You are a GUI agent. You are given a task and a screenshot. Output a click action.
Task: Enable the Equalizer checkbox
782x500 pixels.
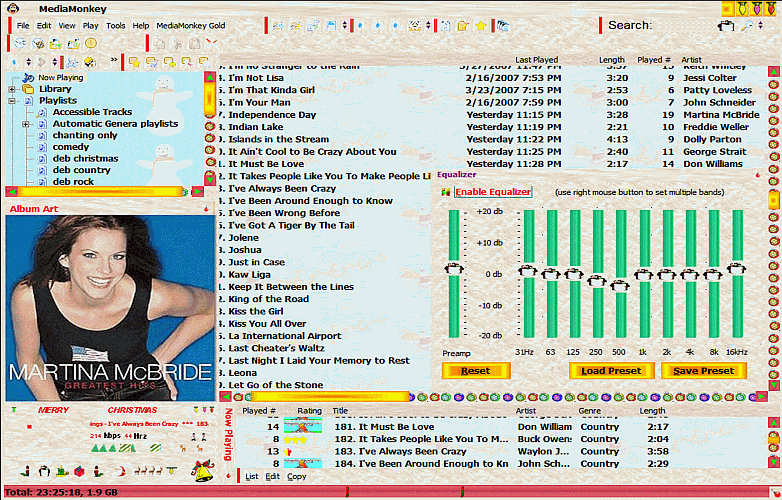pos(493,192)
